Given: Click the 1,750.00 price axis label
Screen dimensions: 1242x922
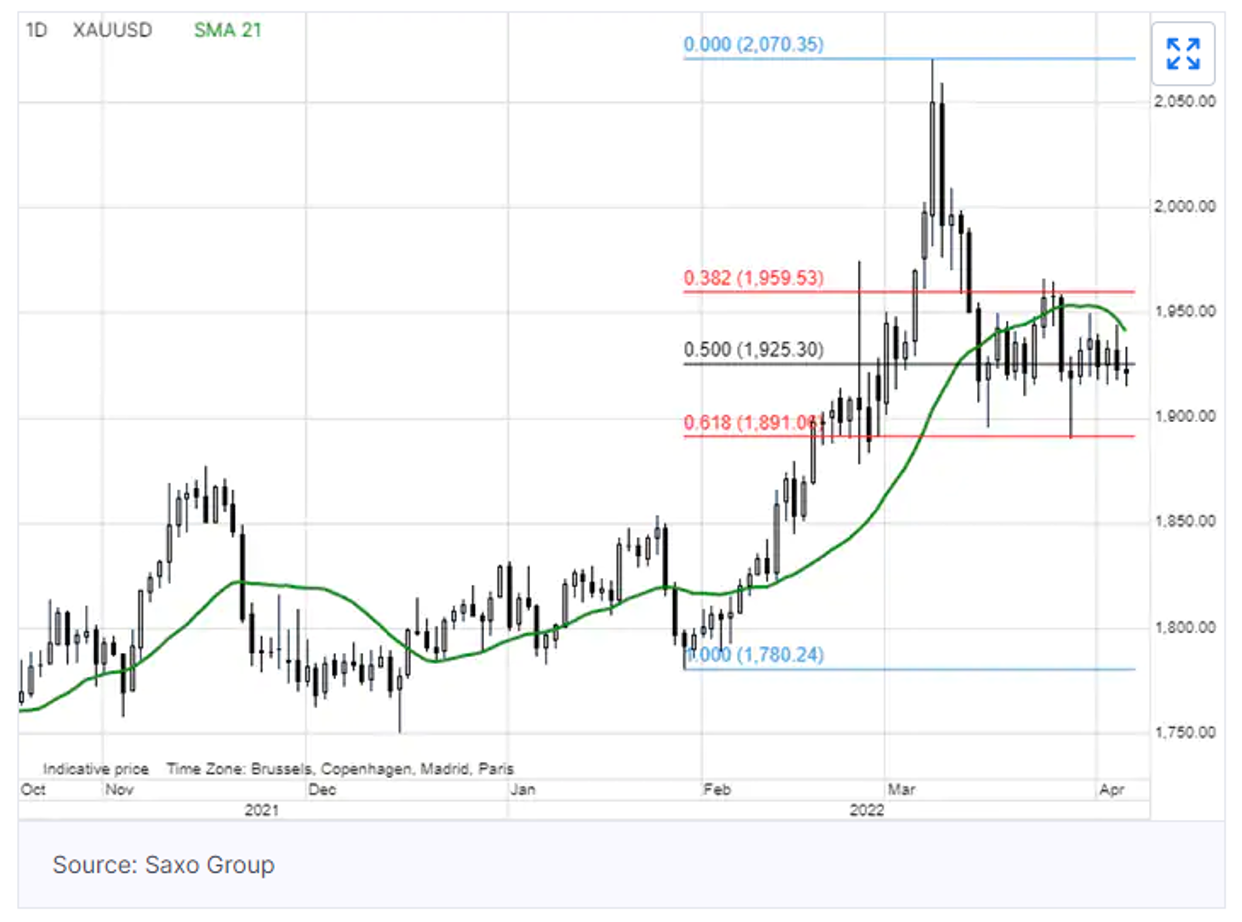Looking at the screenshot, I should tap(1183, 732).
